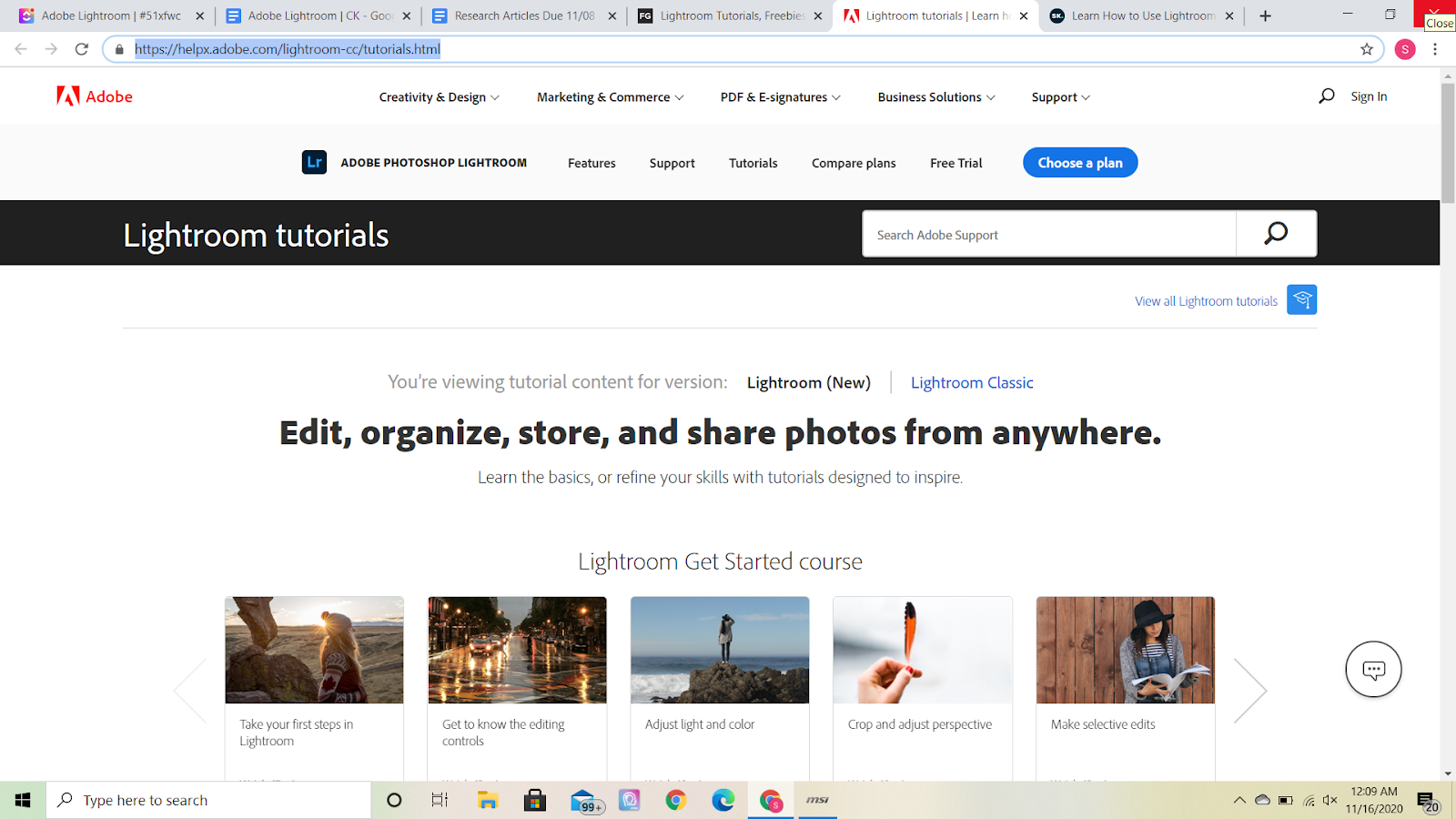The width and height of the screenshot is (1456, 819).
Task: Switch to the Adobe Lightroom #51xfwc tab
Action: 111,15
